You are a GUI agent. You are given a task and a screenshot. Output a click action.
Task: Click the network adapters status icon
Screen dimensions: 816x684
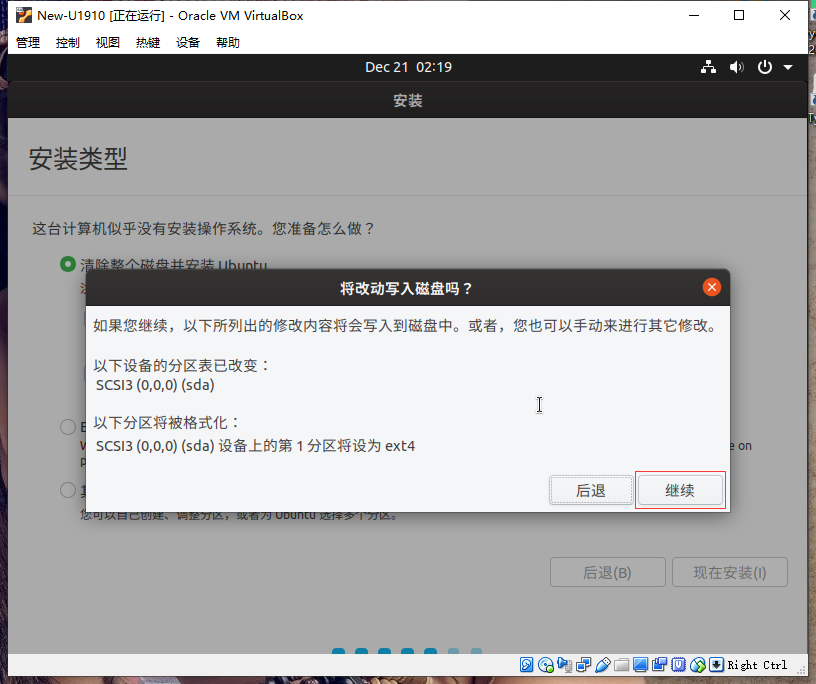pyautogui.click(x=583, y=665)
